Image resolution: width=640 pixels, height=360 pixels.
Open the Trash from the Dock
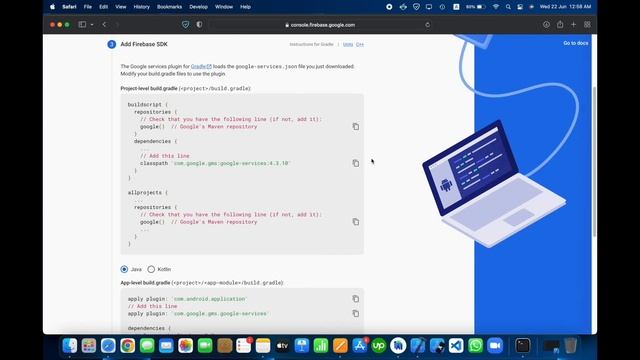[571, 346]
